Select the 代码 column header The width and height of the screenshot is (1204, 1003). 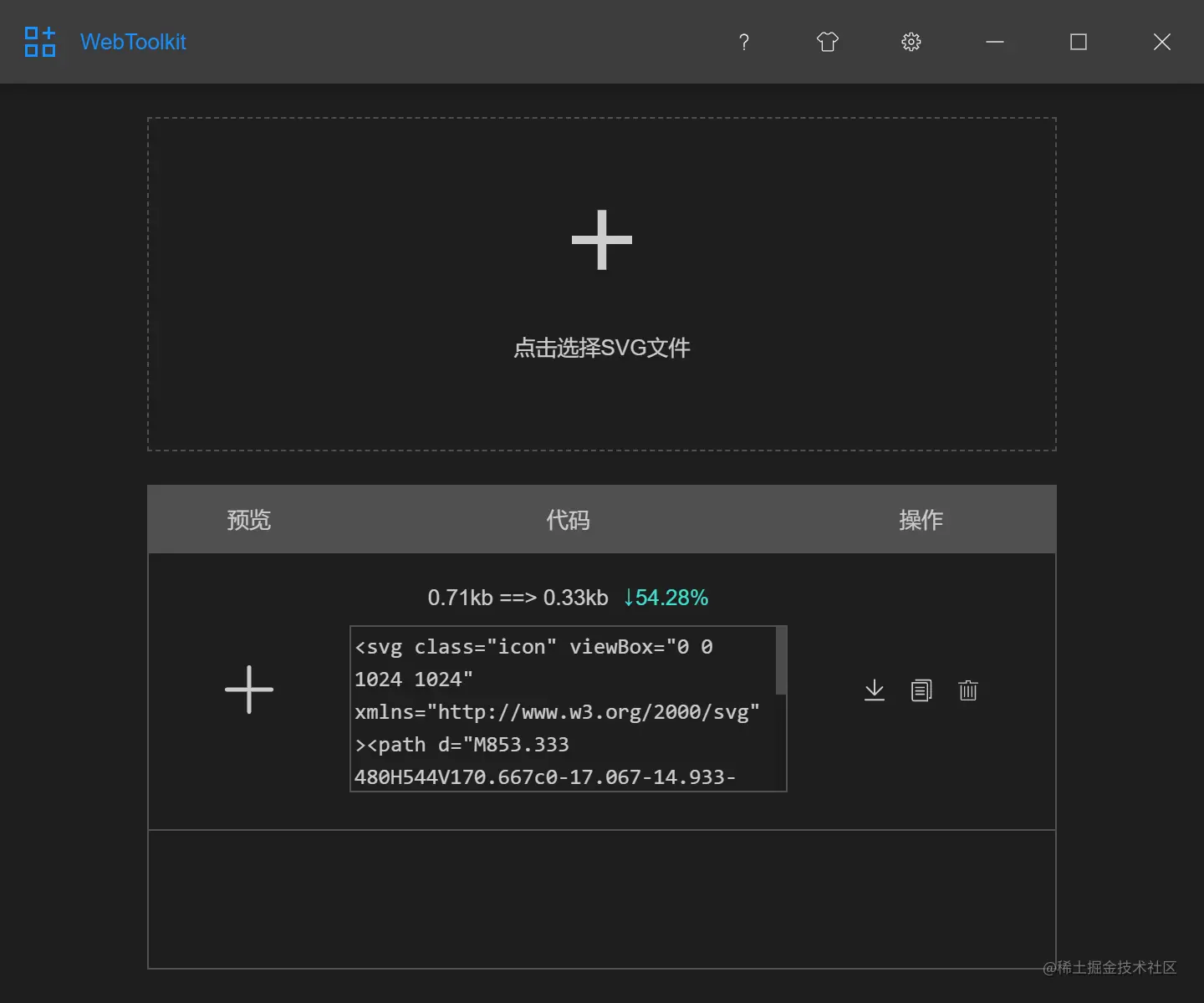[x=568, y=519]
